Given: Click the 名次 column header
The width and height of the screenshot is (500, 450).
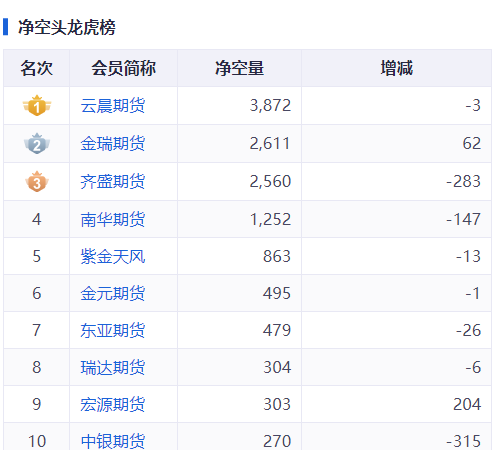Looking at the screenshot, I should pos(37,68).
